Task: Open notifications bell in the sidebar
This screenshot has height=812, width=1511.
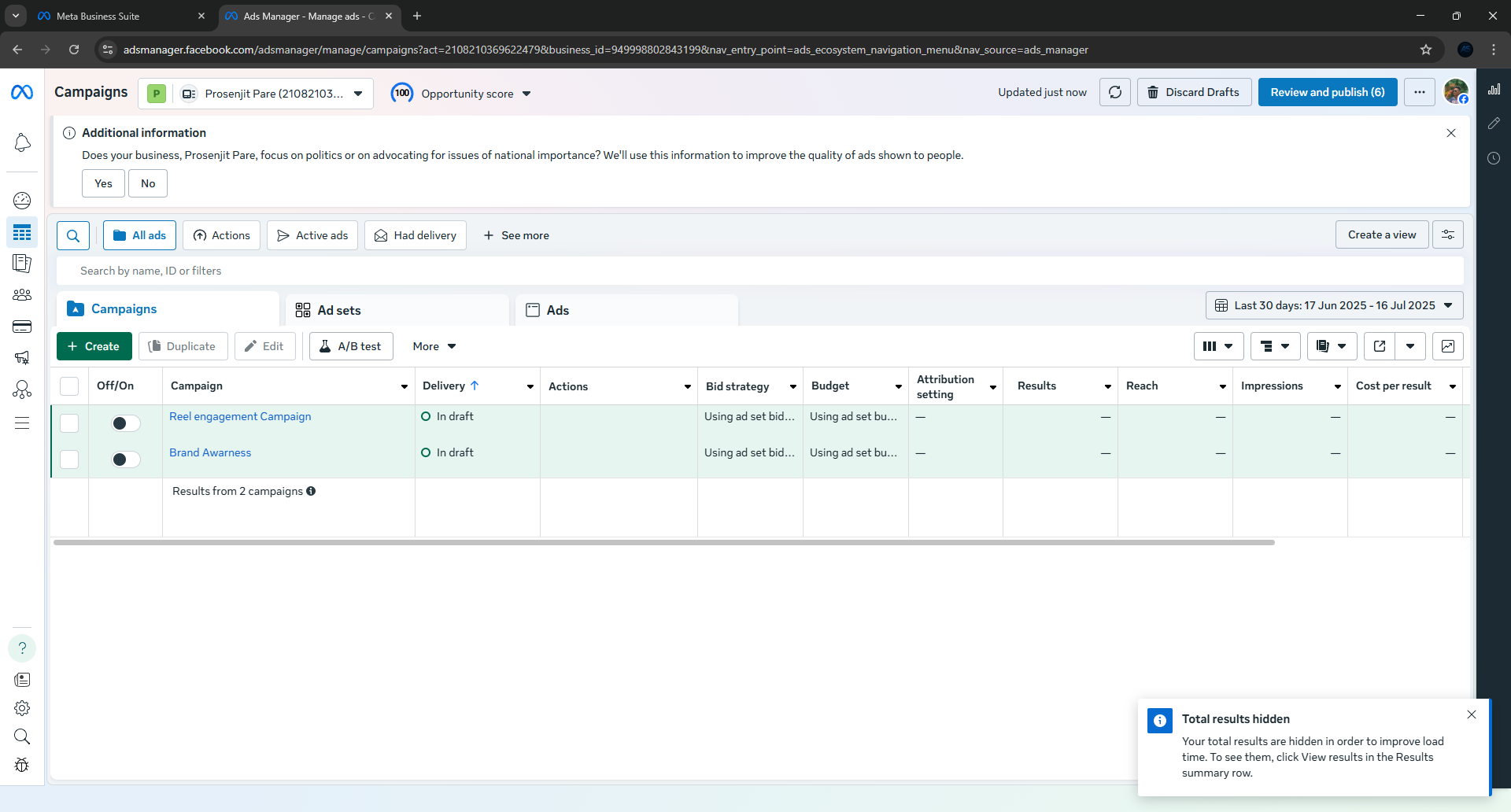Action: click(x=22, y=142)
